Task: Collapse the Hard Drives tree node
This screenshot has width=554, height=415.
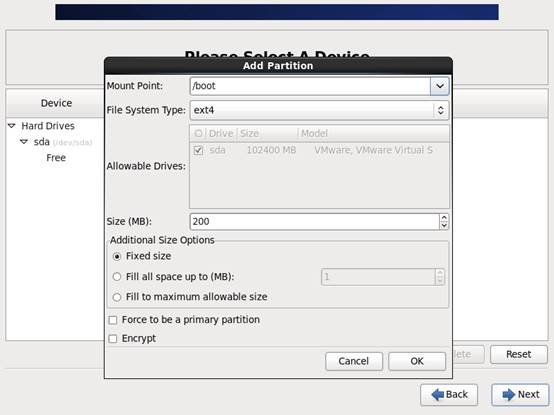Action: click(12, 126)
